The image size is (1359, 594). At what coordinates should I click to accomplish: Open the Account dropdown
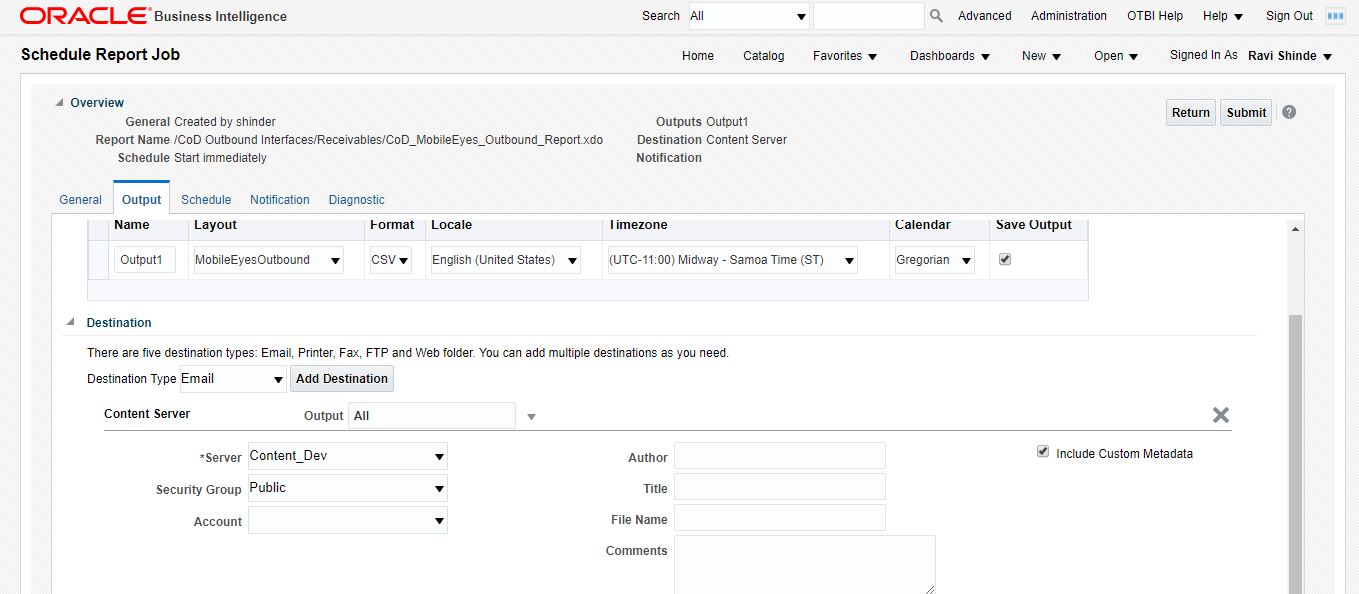click(347, 520)
